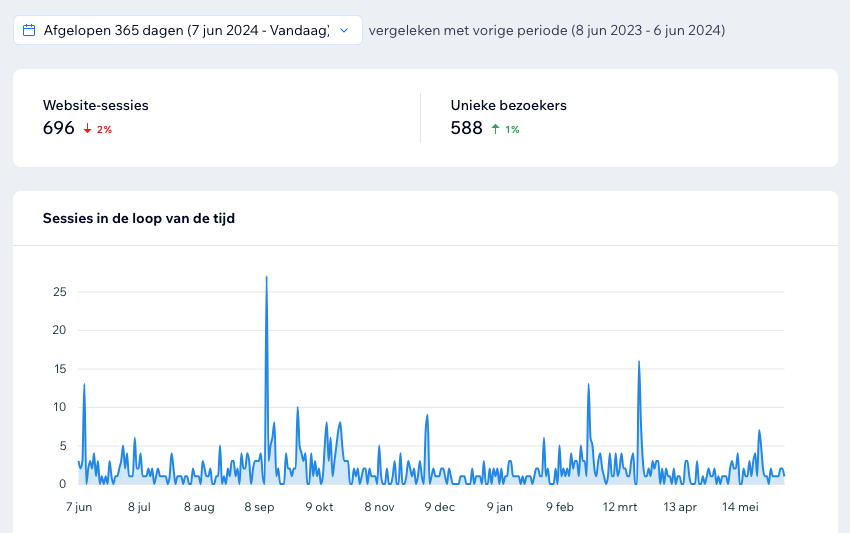The image size is (850, 533).
Task: Click the '8 nov' x-axis label
Action: coord(379,507)
